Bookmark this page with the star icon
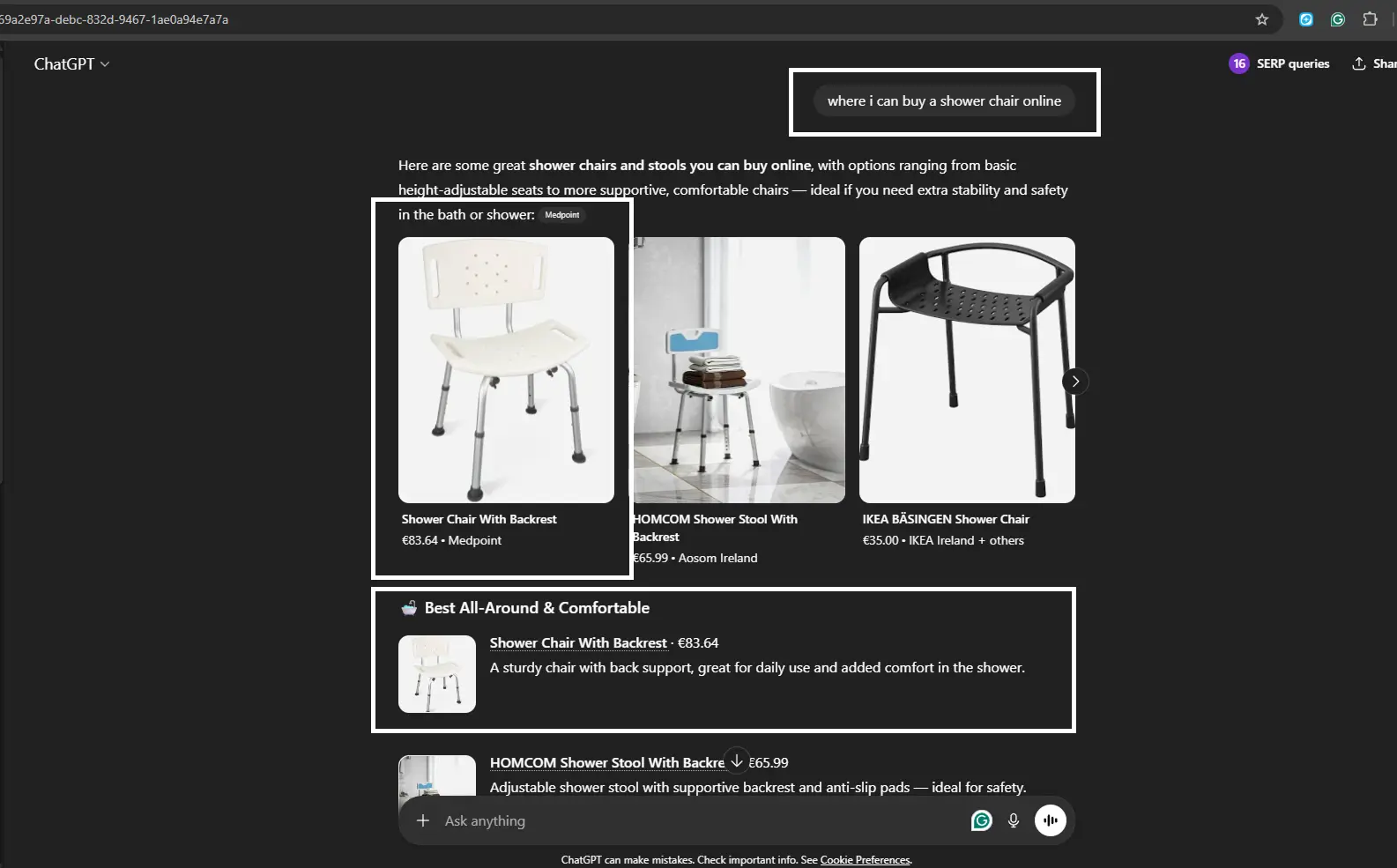Image resolution: width=1397 pixels, height=868 pixels. tap(1262, 19)
